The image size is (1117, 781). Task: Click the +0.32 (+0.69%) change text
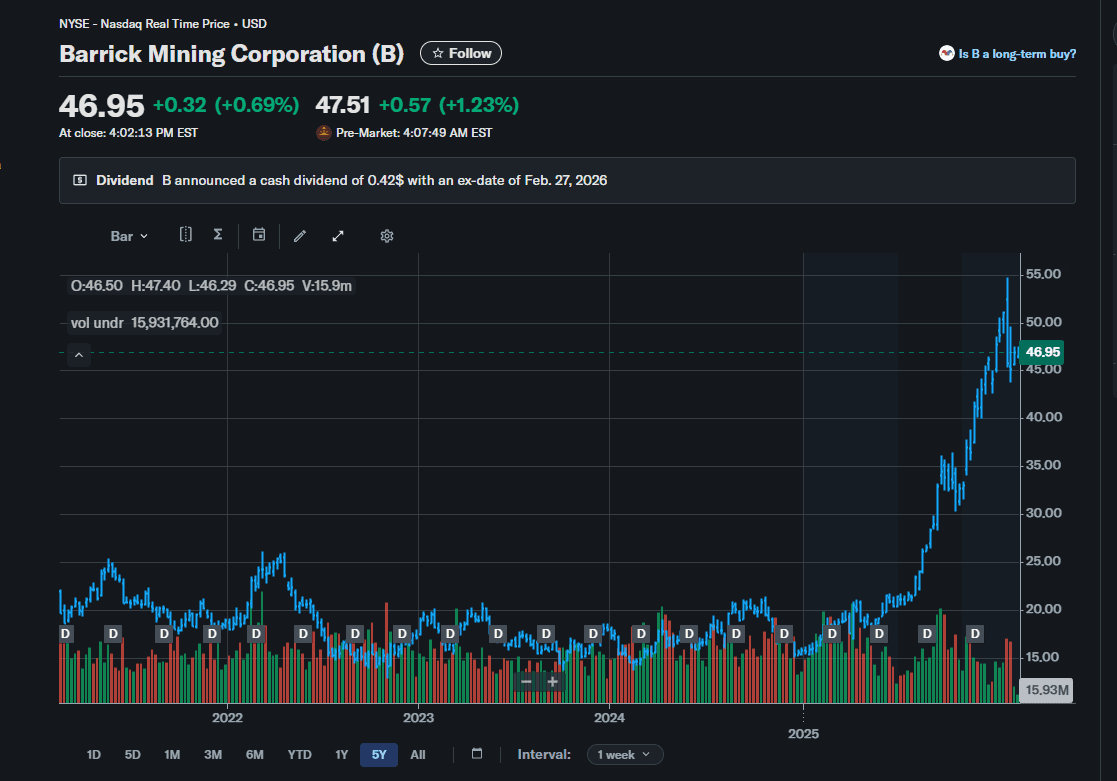226,105
